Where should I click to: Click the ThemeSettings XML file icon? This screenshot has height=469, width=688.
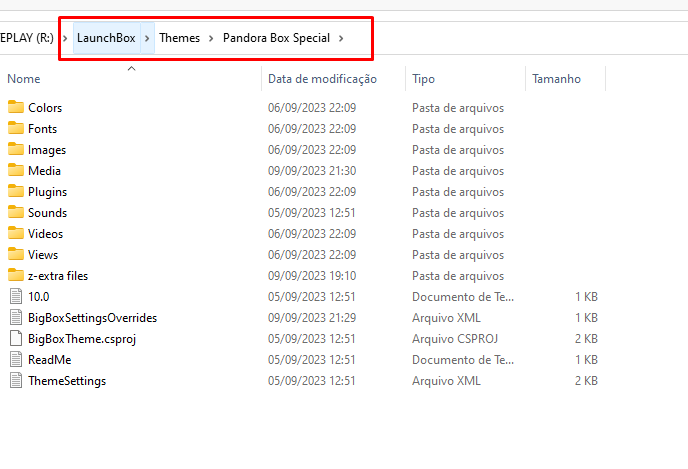15,380
